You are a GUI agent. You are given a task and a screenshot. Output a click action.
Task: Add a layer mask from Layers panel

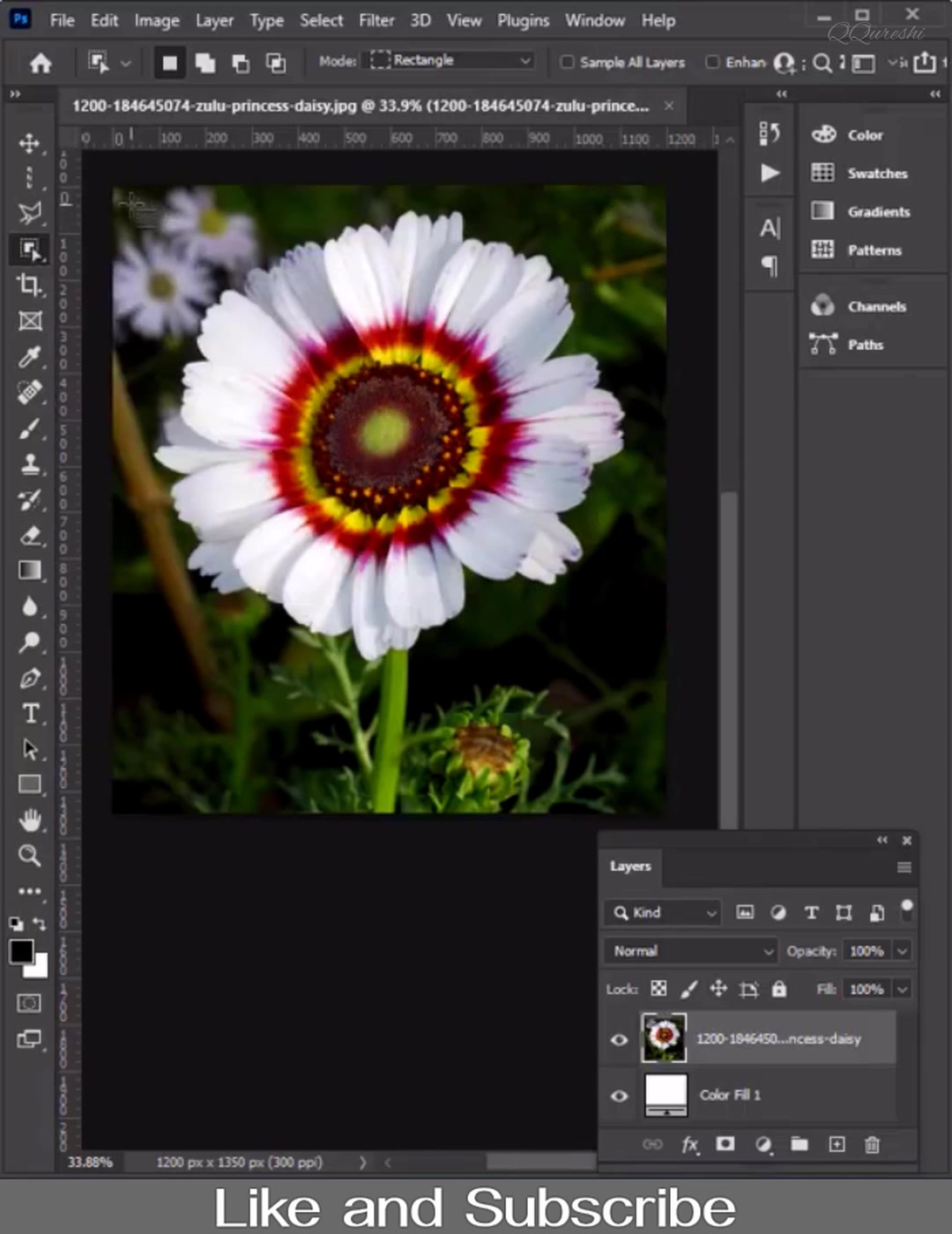(x=725, y=1144)
